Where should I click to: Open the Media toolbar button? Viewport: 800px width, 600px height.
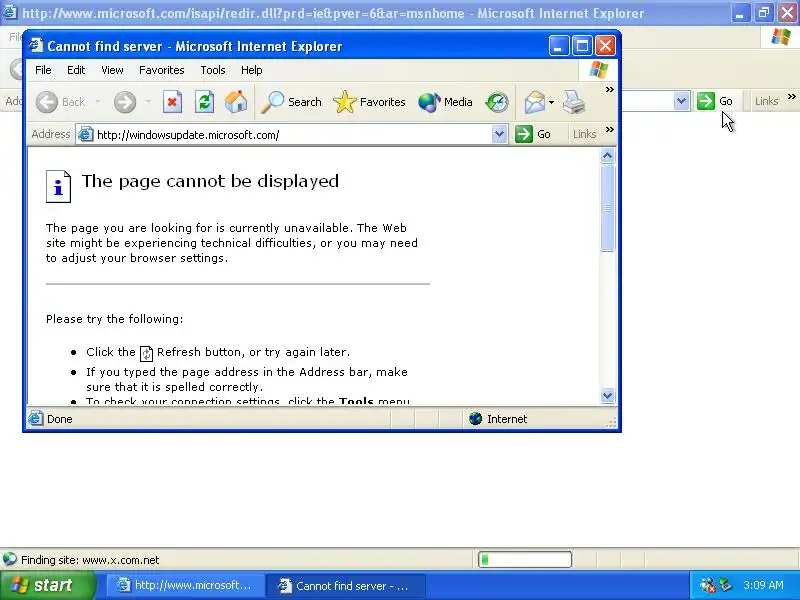pos(445,102)
